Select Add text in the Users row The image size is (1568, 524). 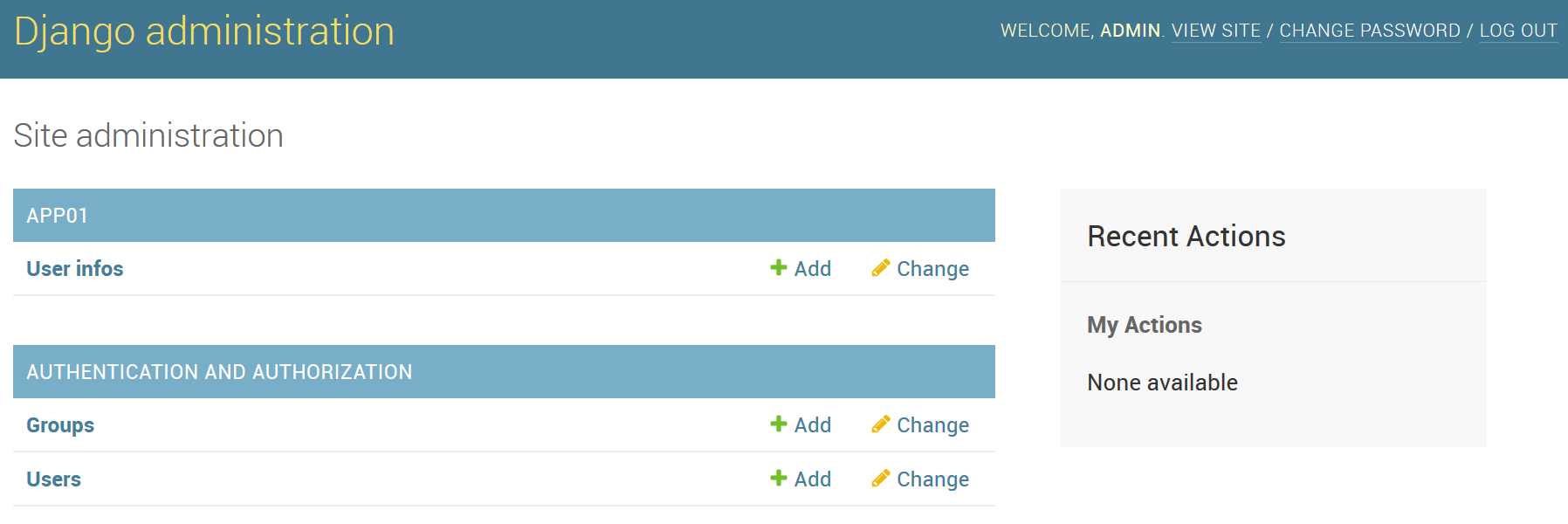(812, 479)
